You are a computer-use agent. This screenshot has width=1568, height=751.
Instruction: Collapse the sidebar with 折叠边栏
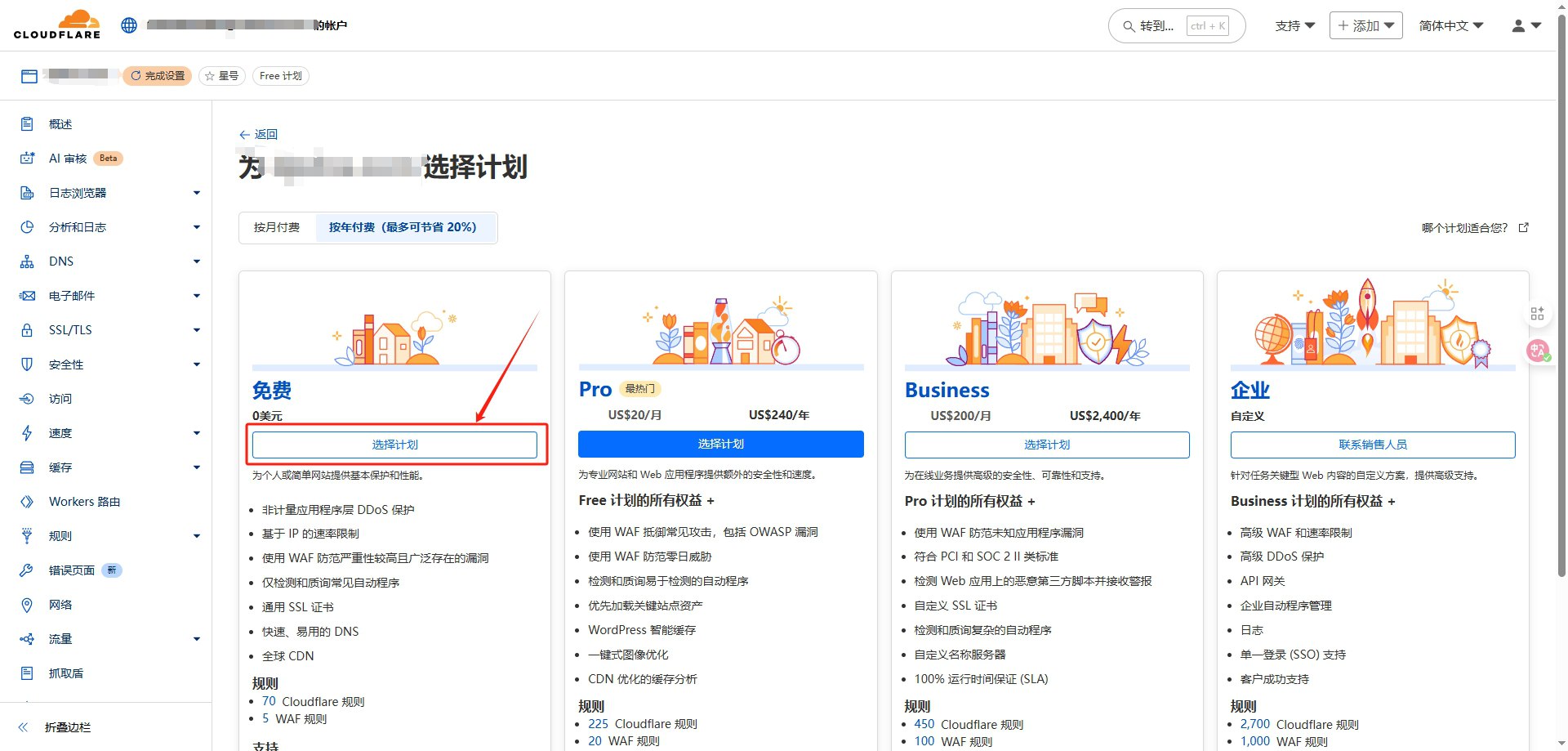click(67, 727)
